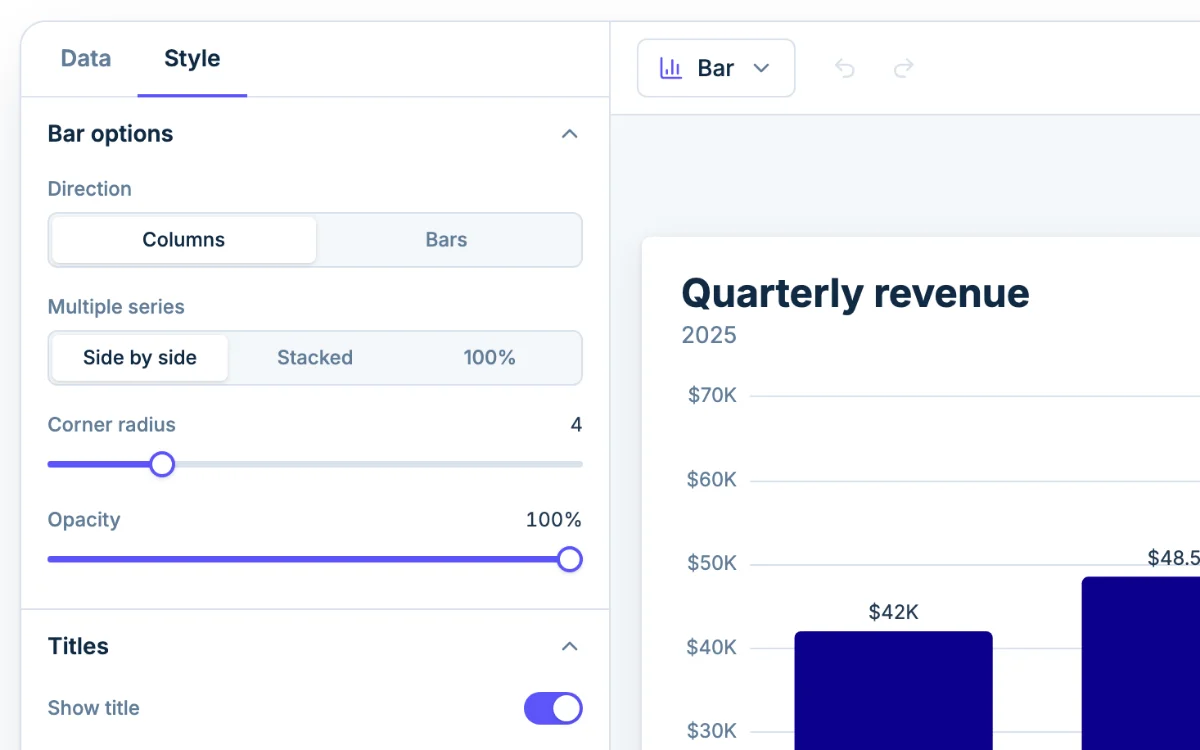The width and height of the screenshot is (1200, 750).
Task: Click the Corner radius value 4
Action: 576,425
